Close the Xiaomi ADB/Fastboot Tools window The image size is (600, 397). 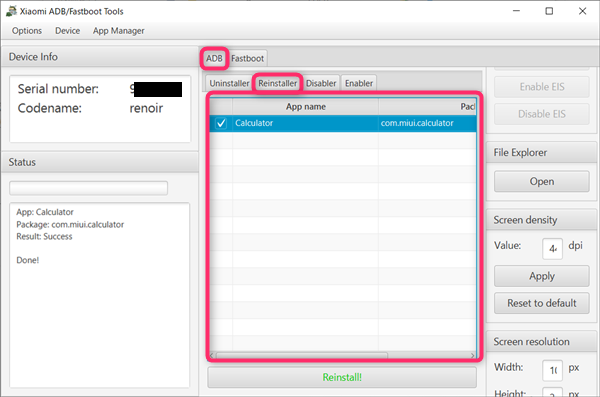(x=582, y=11)
